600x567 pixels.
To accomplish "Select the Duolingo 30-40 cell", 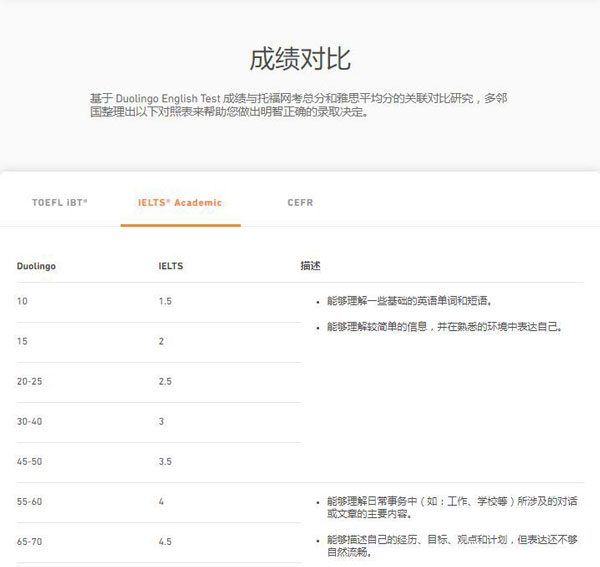I will [29, 422].
